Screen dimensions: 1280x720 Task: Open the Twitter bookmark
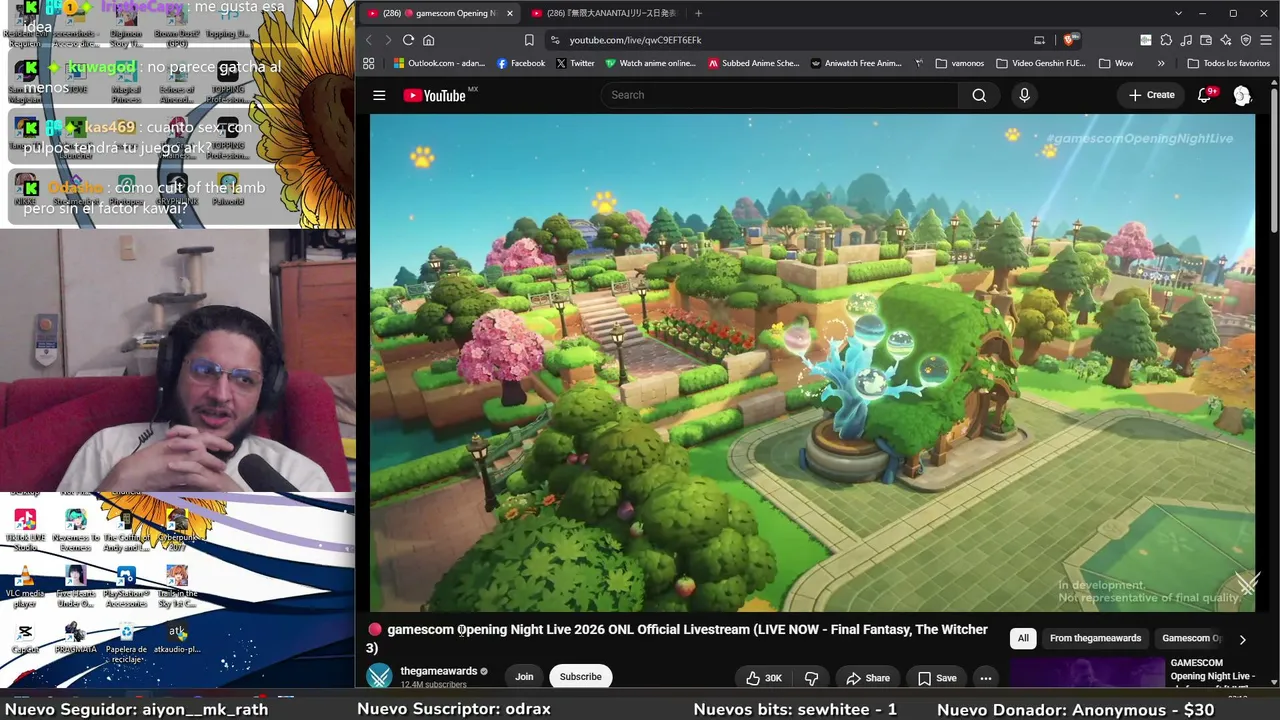click(x=575, y=63)
